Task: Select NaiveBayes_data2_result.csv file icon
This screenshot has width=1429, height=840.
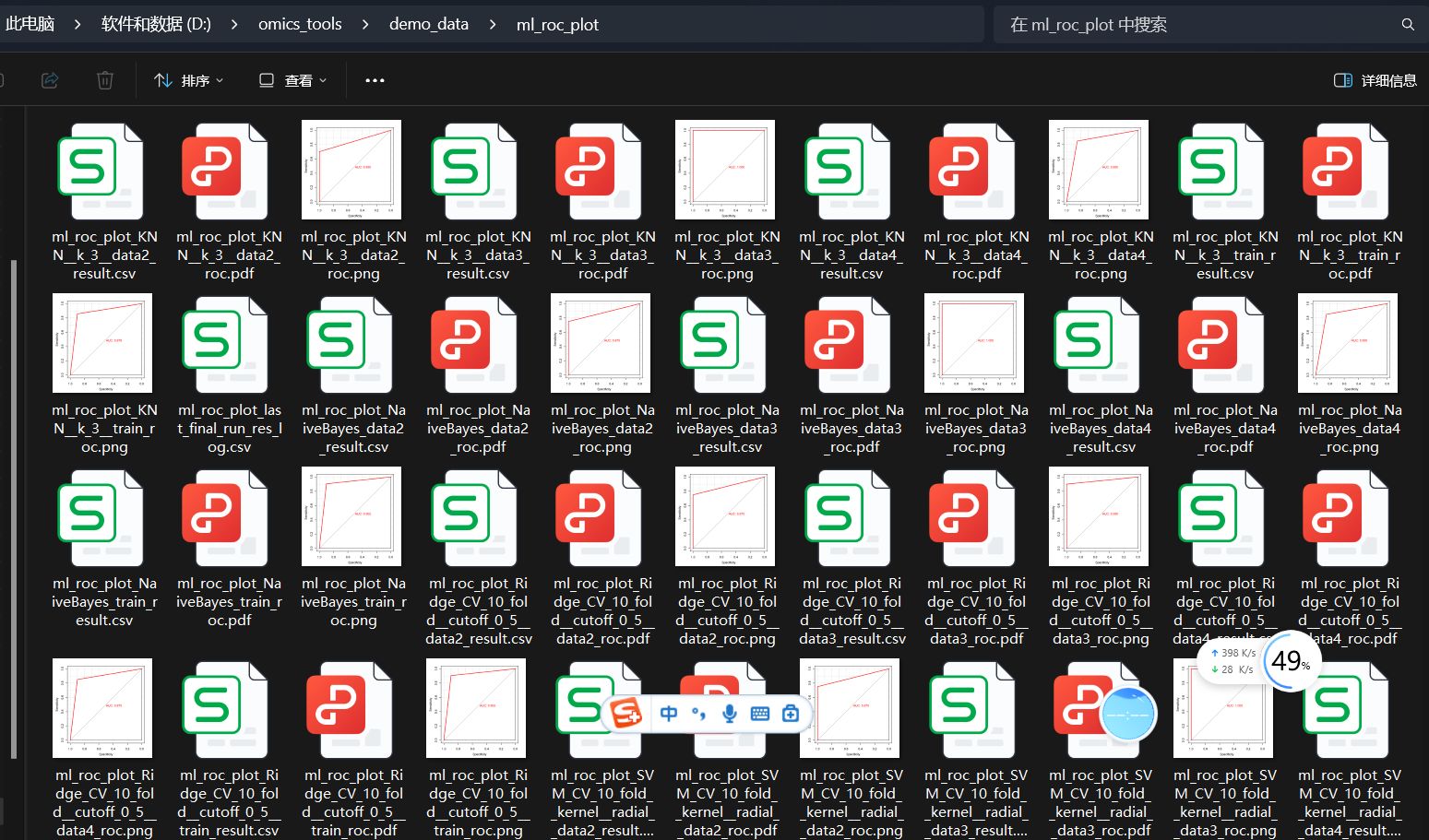Action: coord(351,345)
